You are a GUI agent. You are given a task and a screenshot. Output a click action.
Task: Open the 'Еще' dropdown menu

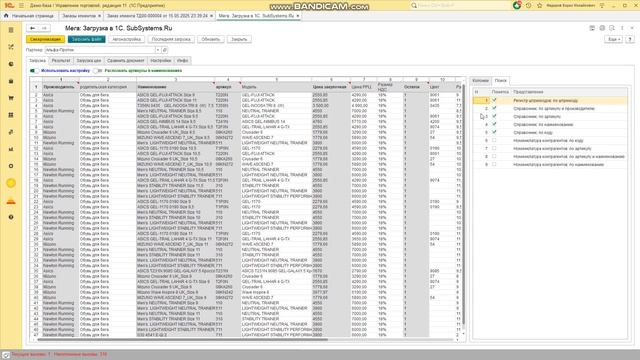click(613, 39)
